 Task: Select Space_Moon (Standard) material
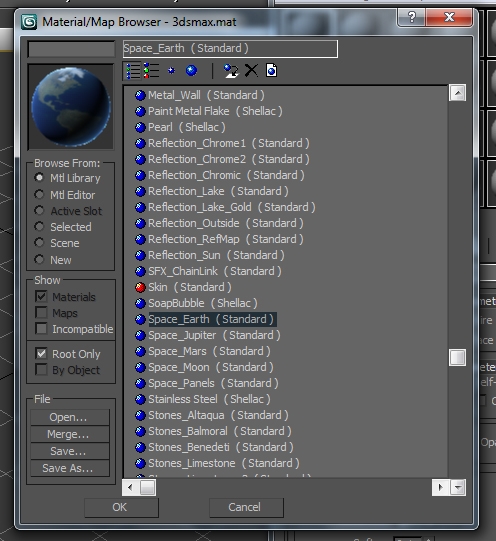[x=210, y=367]
